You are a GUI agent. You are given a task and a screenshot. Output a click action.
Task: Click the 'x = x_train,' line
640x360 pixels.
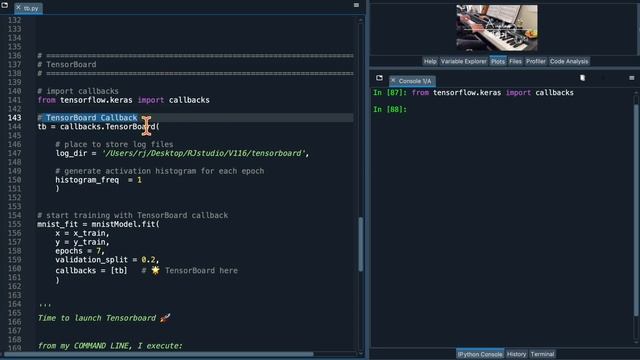click(82, 233)
